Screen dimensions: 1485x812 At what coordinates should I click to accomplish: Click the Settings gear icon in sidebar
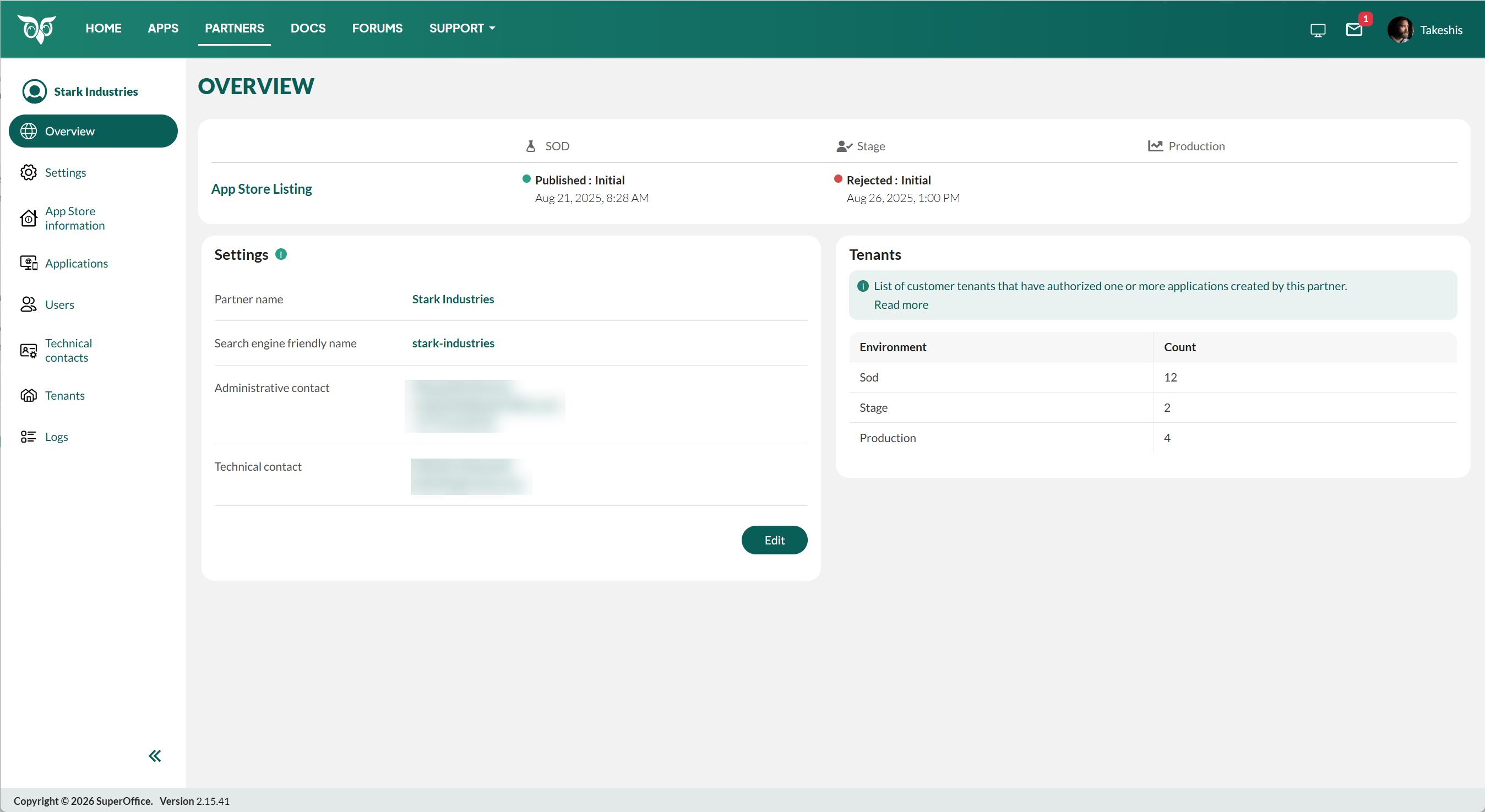28,172
